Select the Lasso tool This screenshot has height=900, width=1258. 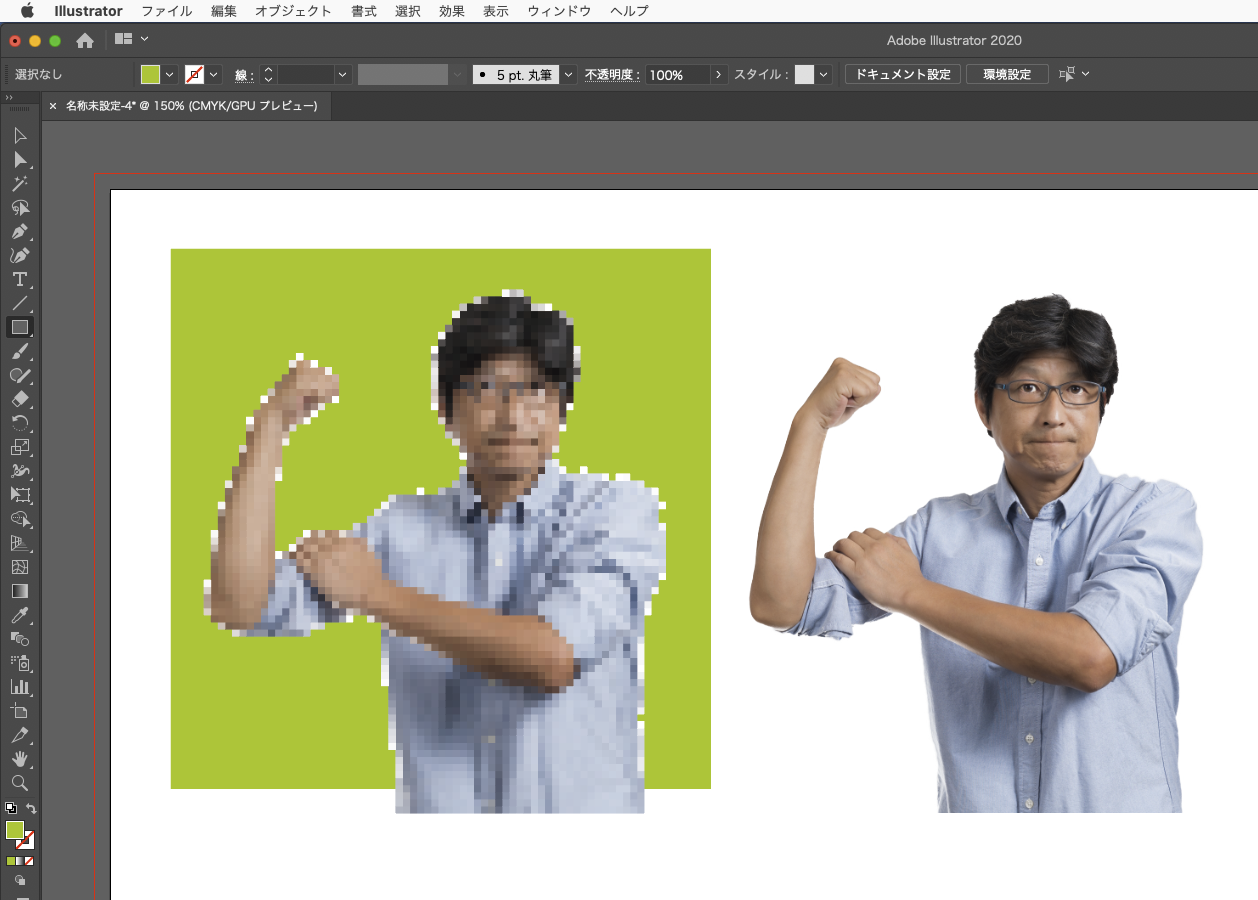(20, 207)
